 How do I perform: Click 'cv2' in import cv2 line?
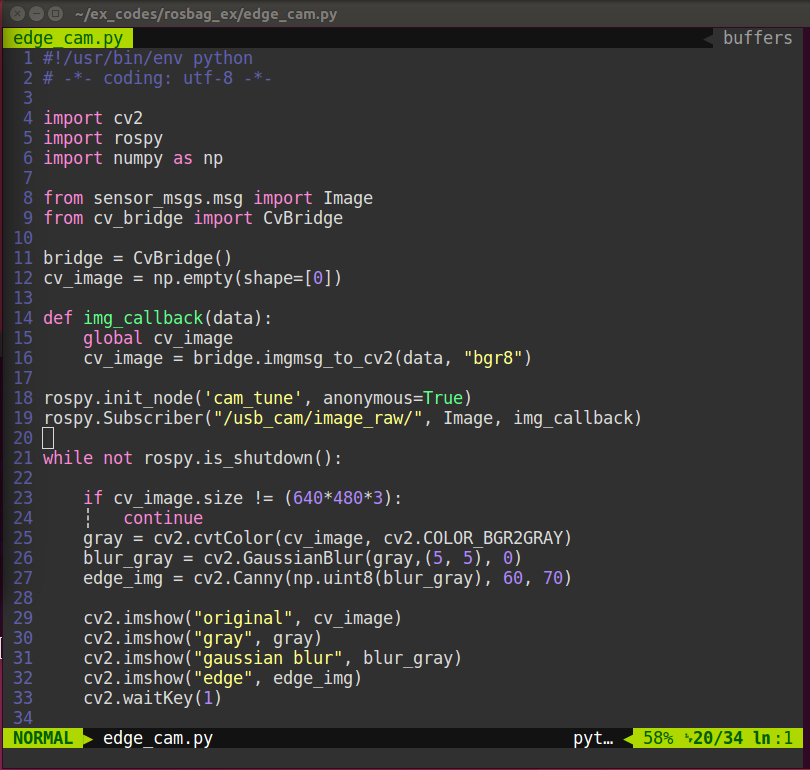pos(128,118)
